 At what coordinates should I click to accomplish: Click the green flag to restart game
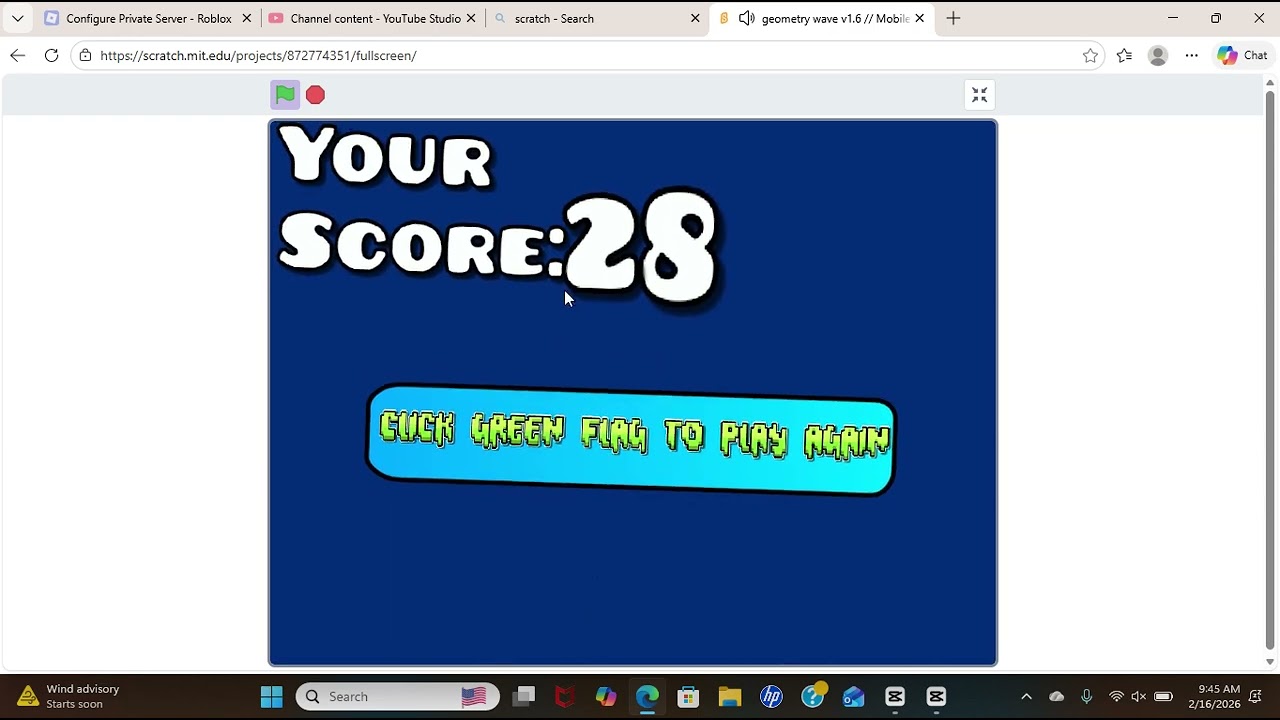[x=285, y=95]
